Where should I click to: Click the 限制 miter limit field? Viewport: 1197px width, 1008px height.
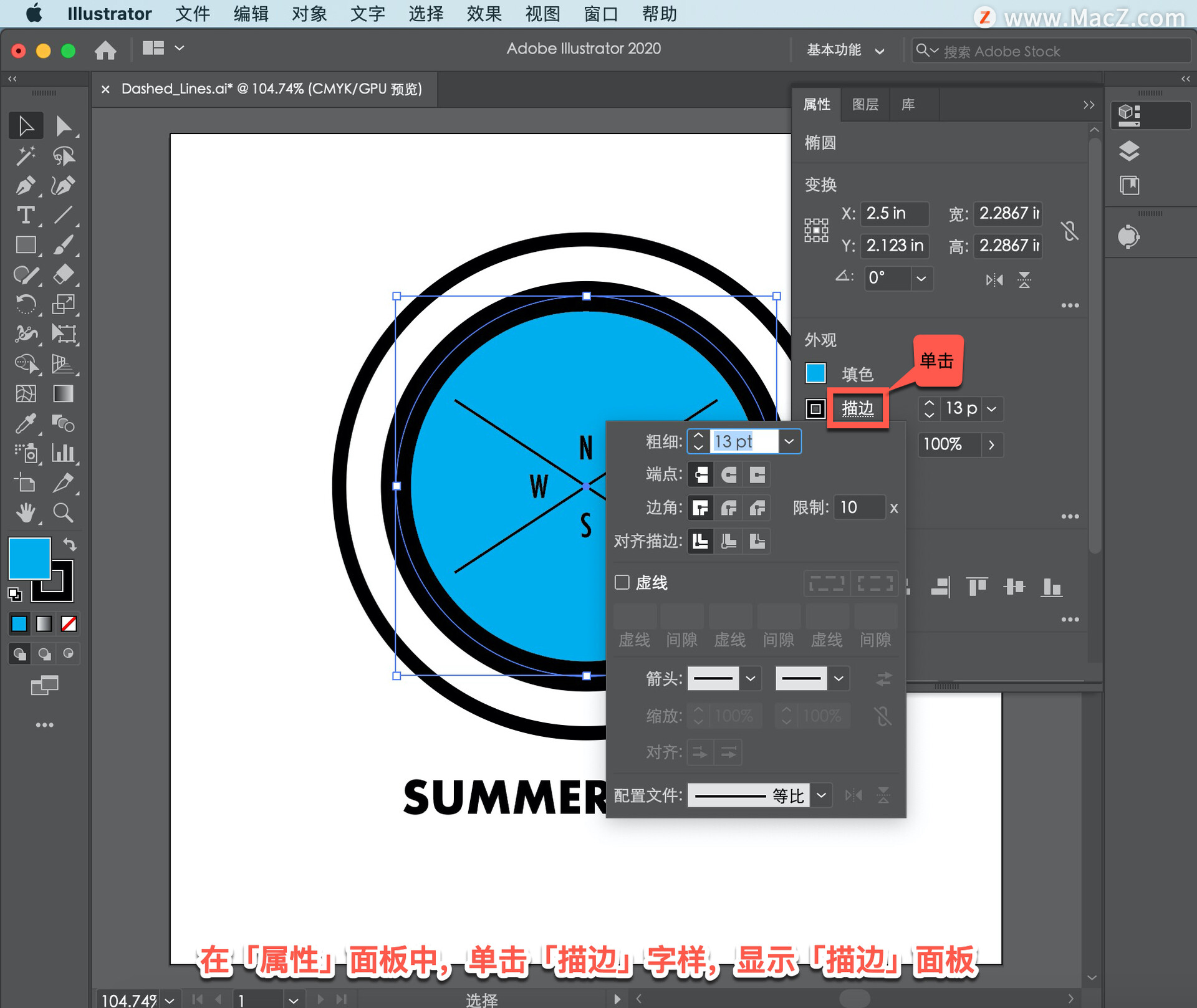(x=859, y=507)
